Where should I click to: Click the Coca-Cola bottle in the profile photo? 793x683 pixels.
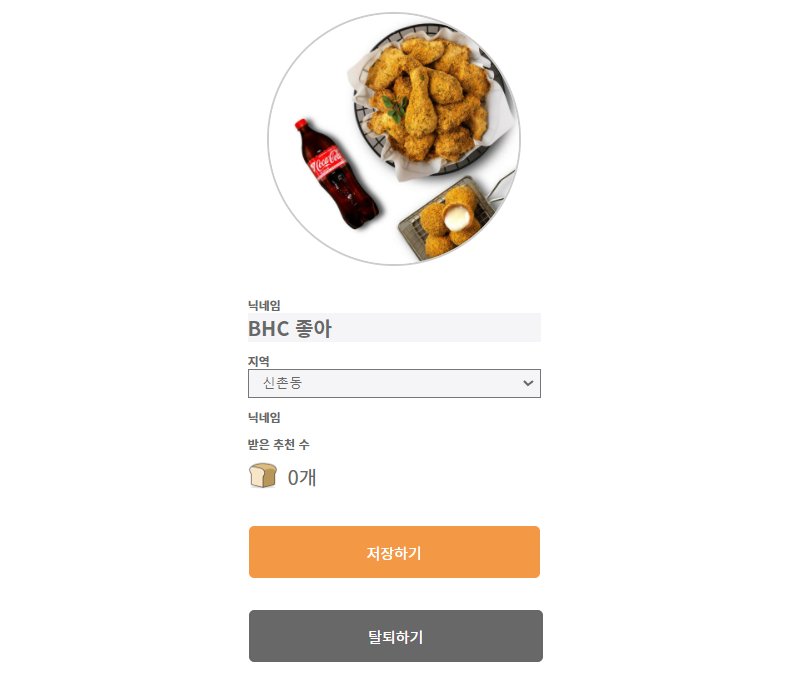(336, 174)
